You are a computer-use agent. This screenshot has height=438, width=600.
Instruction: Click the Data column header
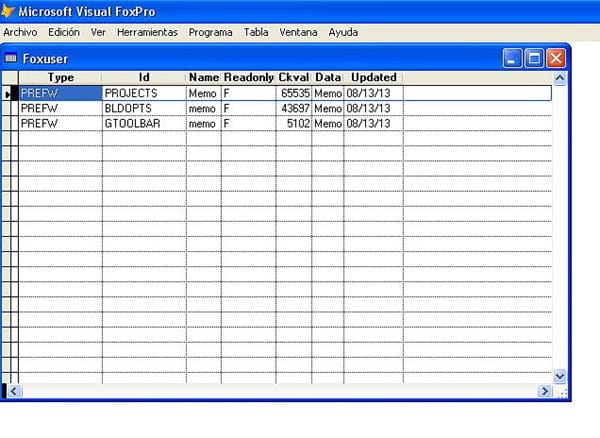coord(328,78)
